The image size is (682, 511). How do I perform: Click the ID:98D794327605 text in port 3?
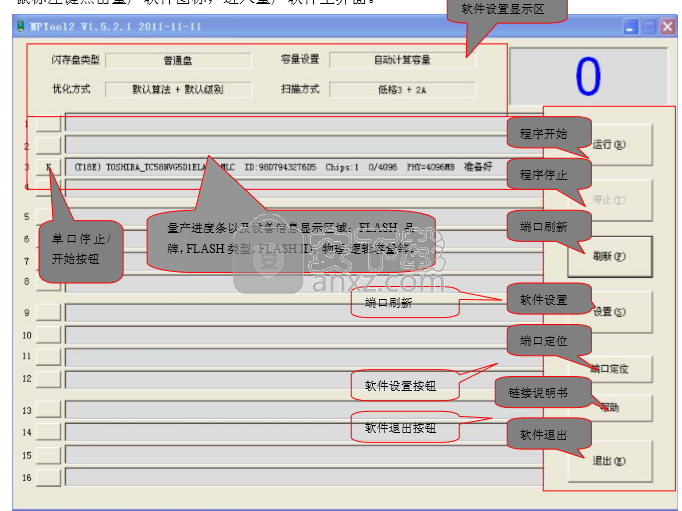(x=280, y=167)
